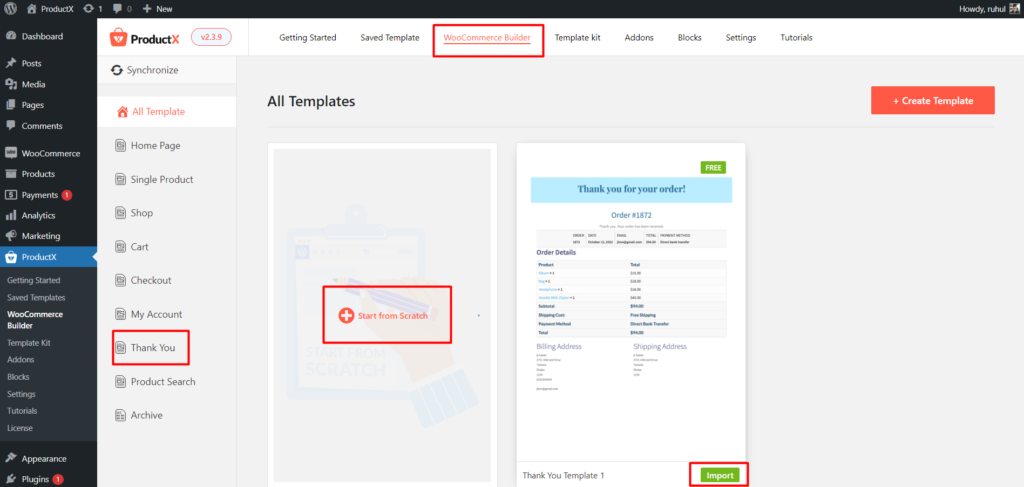Select the Thank You template category
This screenshot has height=487, width=1024.
153,348
